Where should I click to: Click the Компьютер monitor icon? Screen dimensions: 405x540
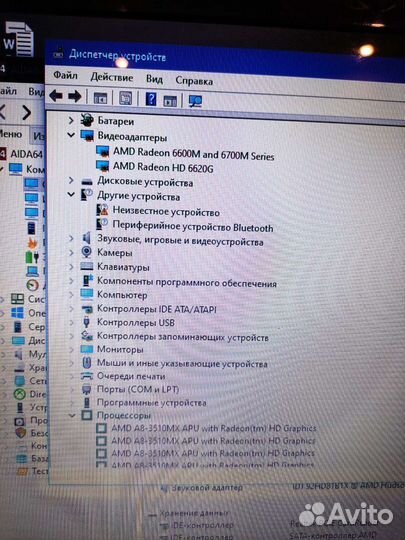click(x=86, y=294)
